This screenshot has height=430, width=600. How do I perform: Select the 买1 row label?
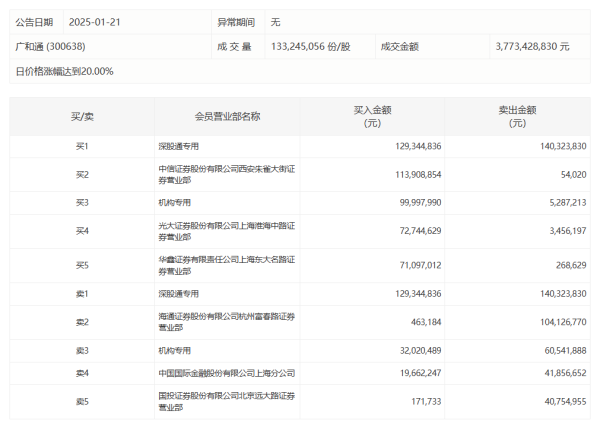(x=82, y=146)
